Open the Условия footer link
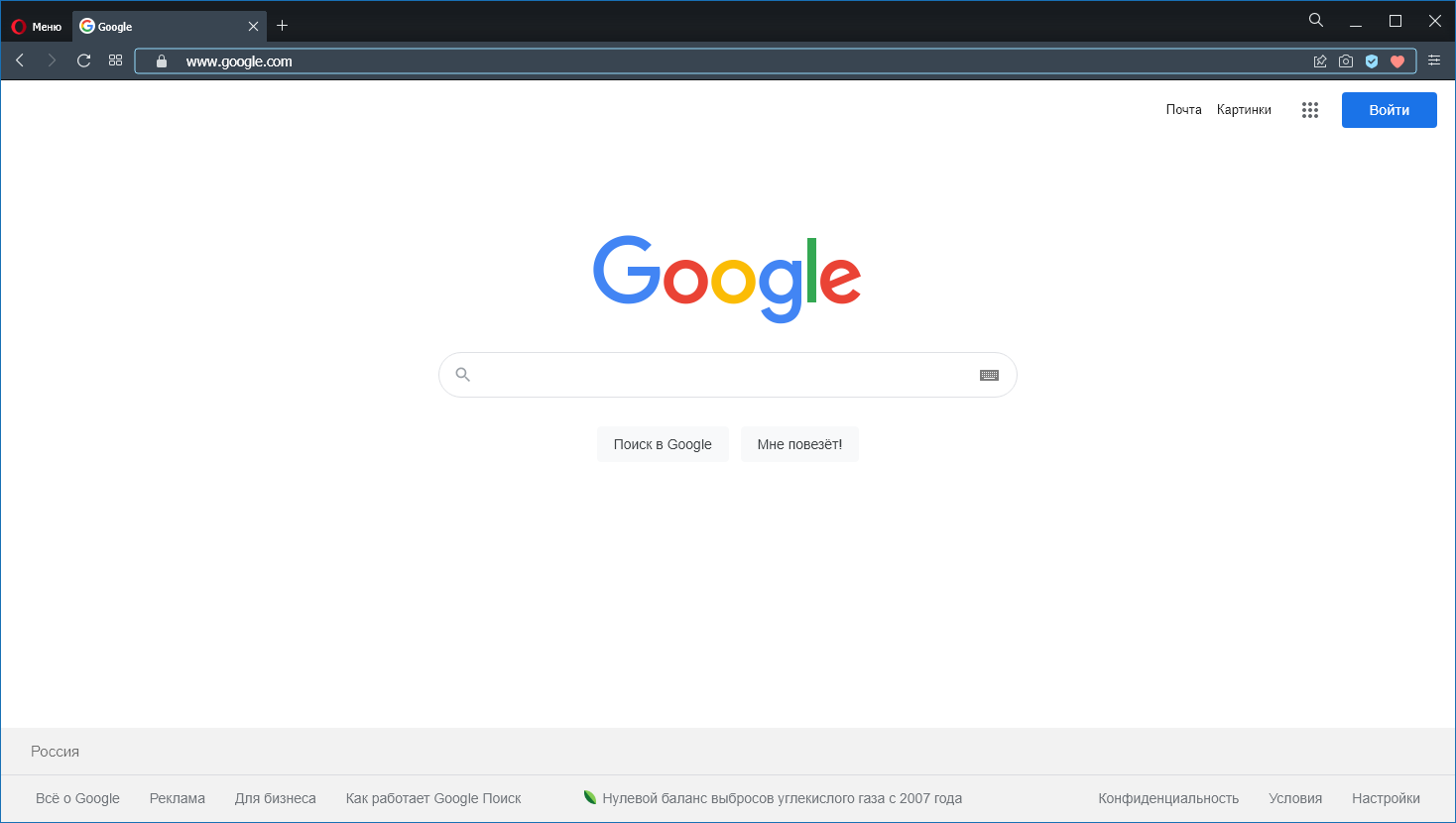 (x=1295, y=798)
